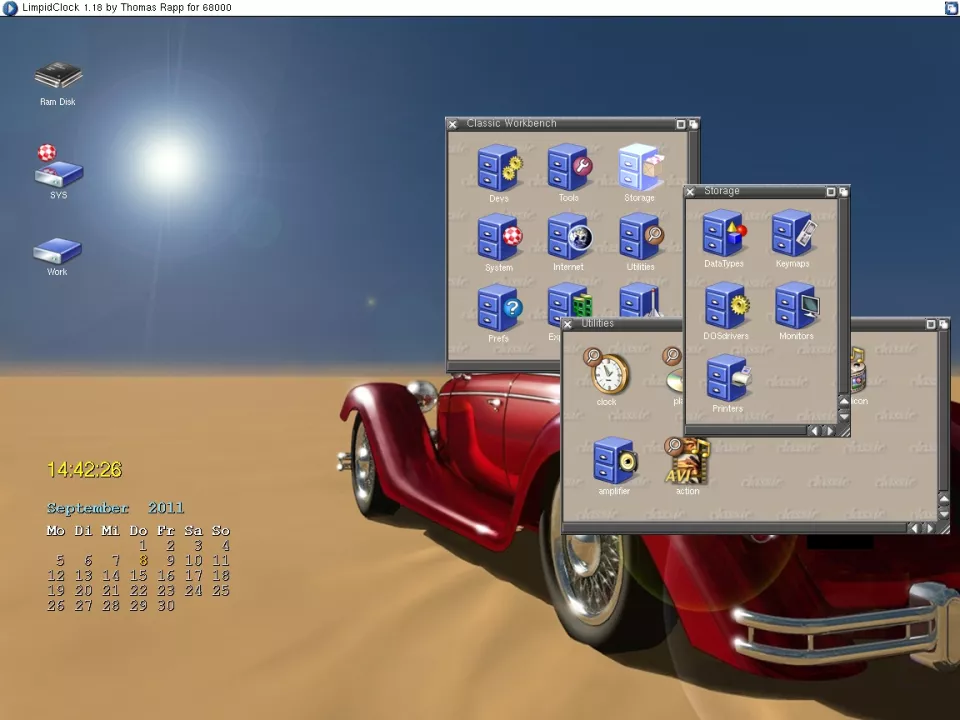The image size is (960, 720).
Task: Select the Prefs drawer icon
Action: tap(499, 308)
